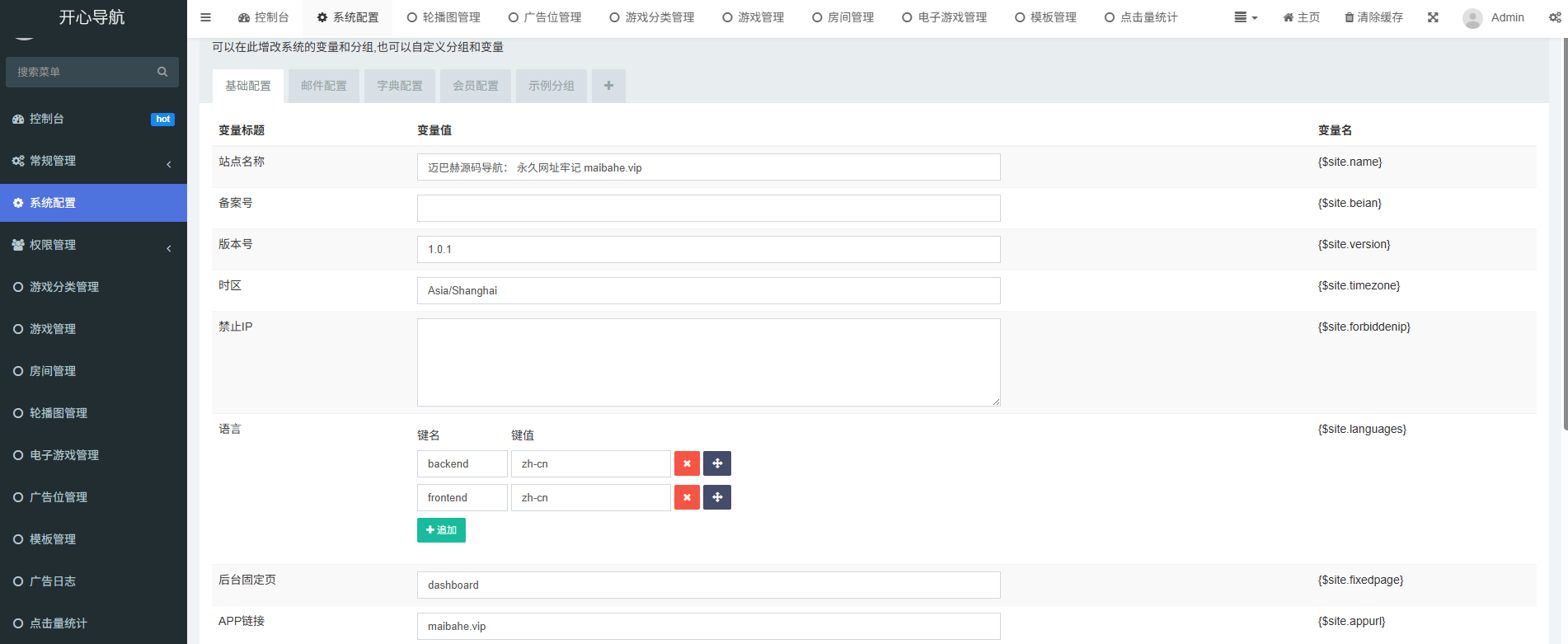Open fullscreen mode icon in top bar
1568x644 pixels.
(1433, 17)
